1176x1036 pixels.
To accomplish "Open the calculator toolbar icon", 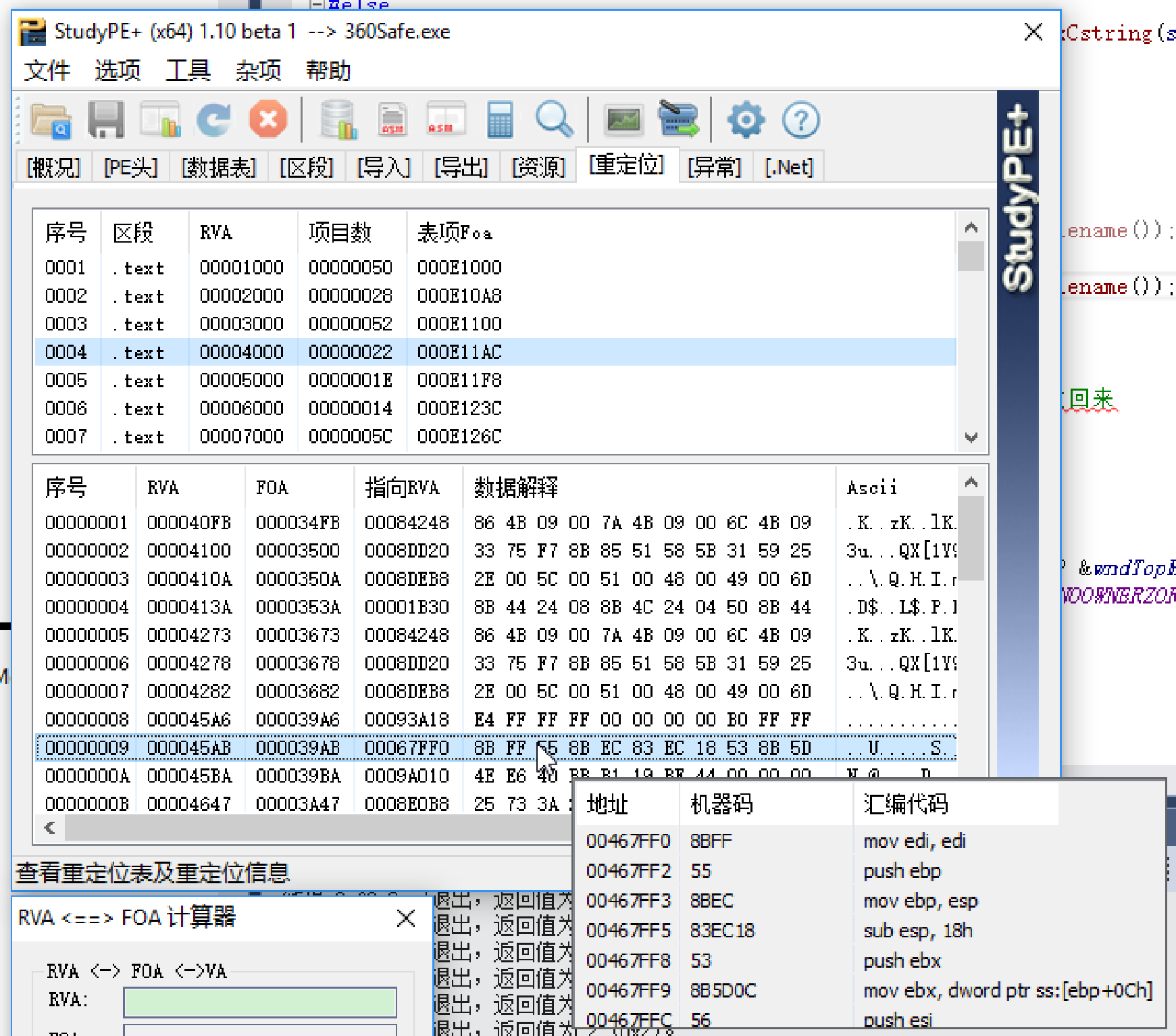I will pos(500,120).
